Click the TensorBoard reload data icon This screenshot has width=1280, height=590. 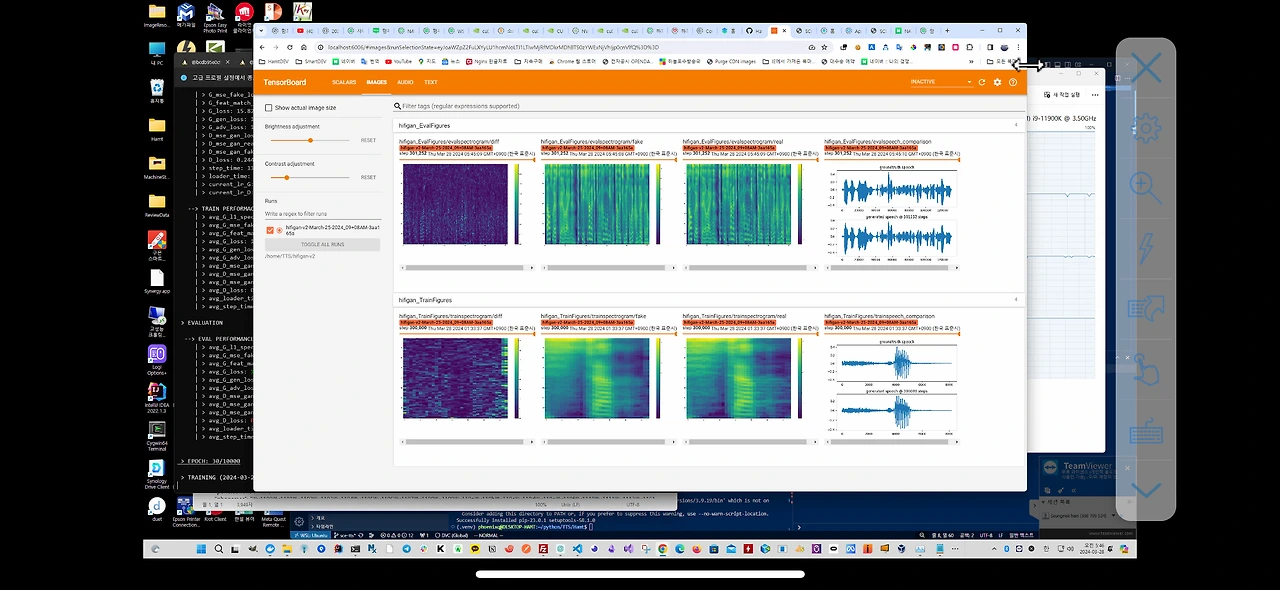pos(982,82)
